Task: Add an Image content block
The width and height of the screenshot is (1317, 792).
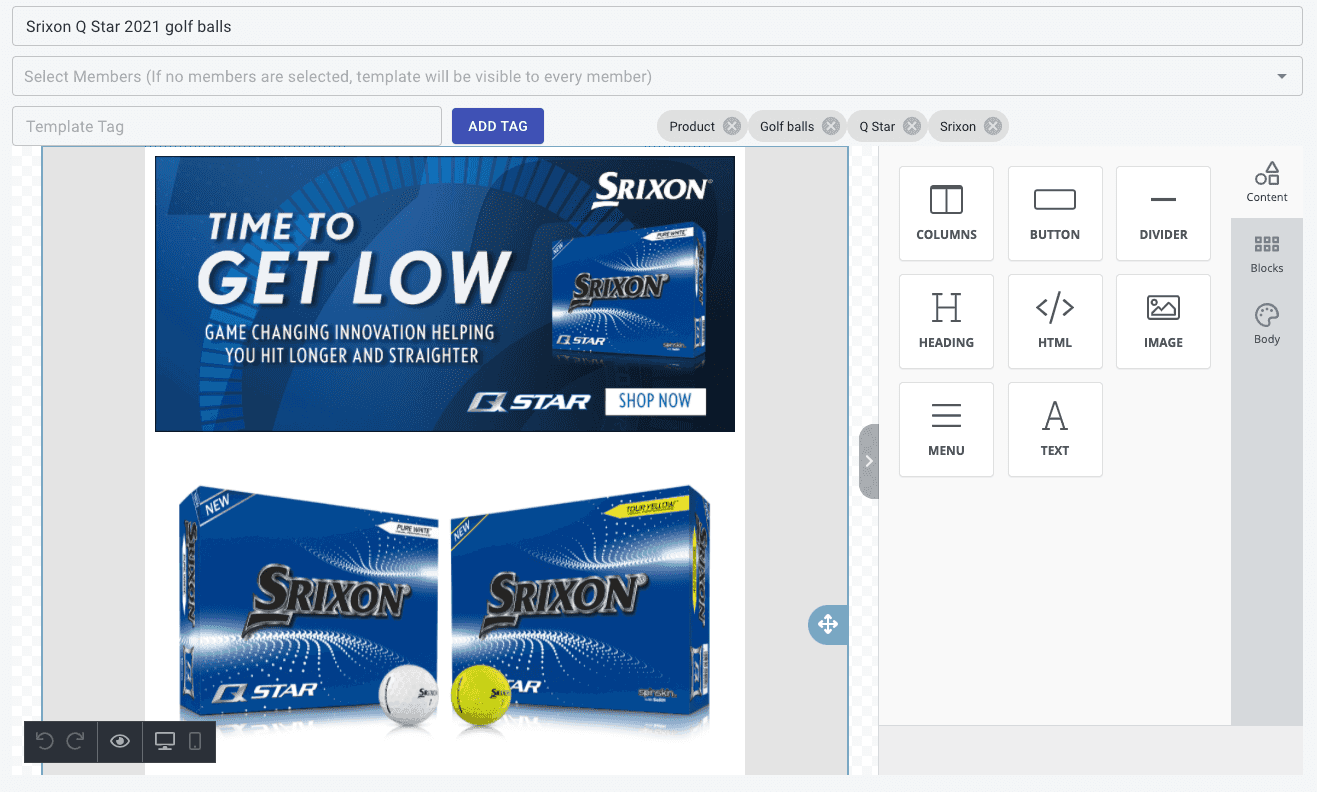Action: coord(1163,321)
